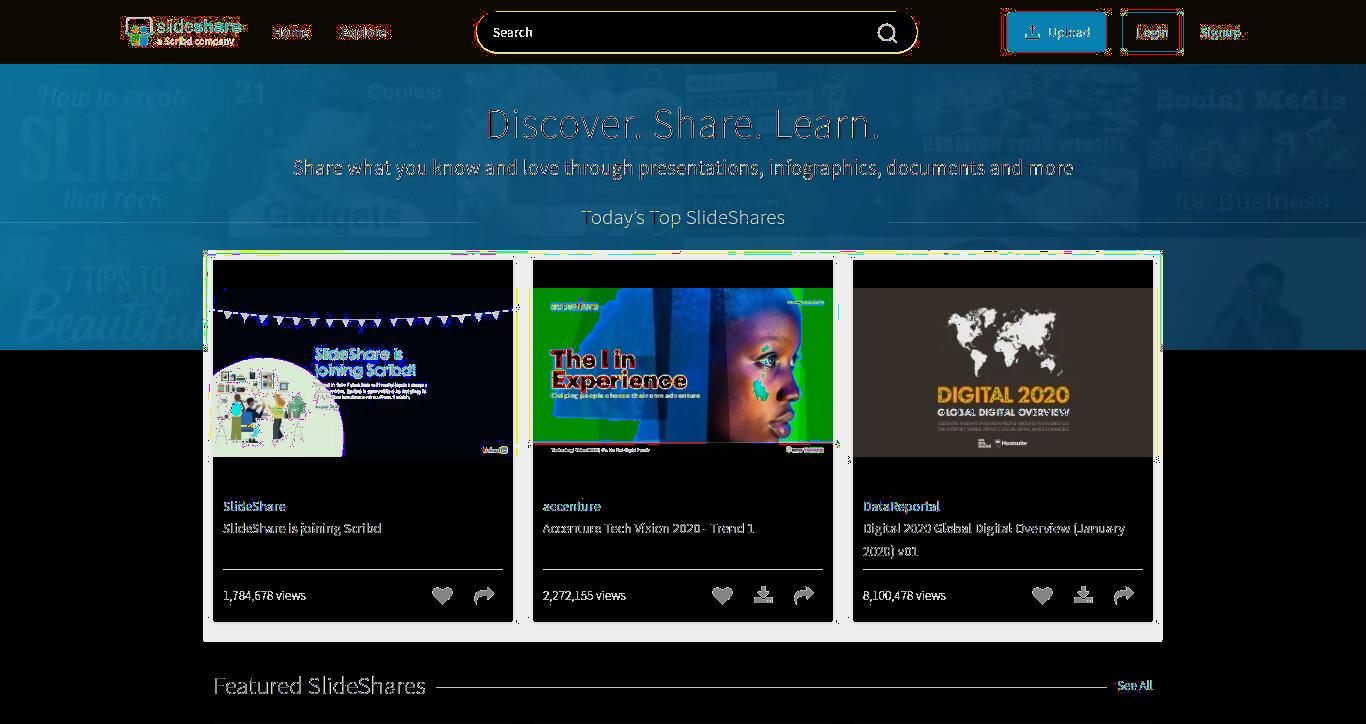Like the Accenture Tech Vision 2020 card

coord(722,595)
